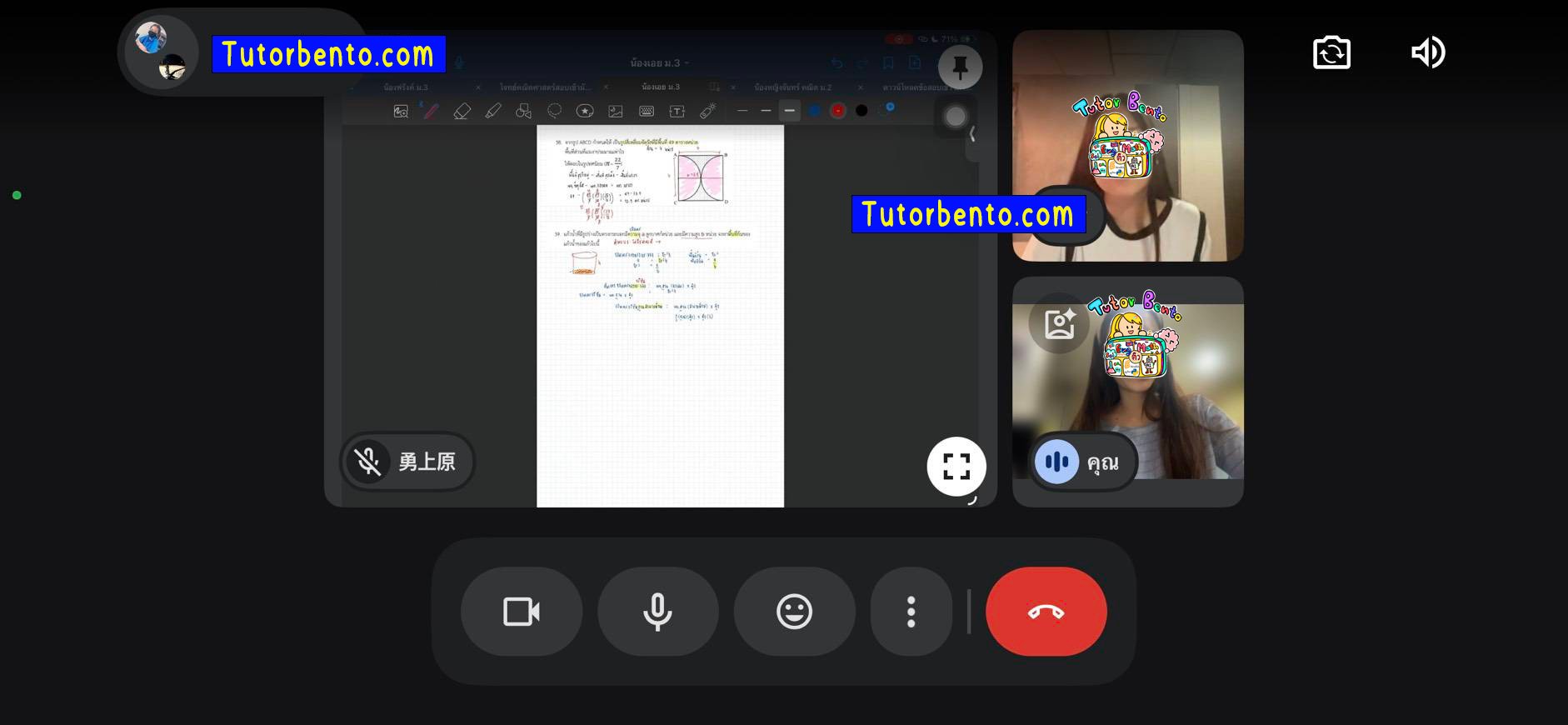Viewport: 1568px width, 725px height.
Task: Pick the black pen color swatch
Action: click(861, 110)
